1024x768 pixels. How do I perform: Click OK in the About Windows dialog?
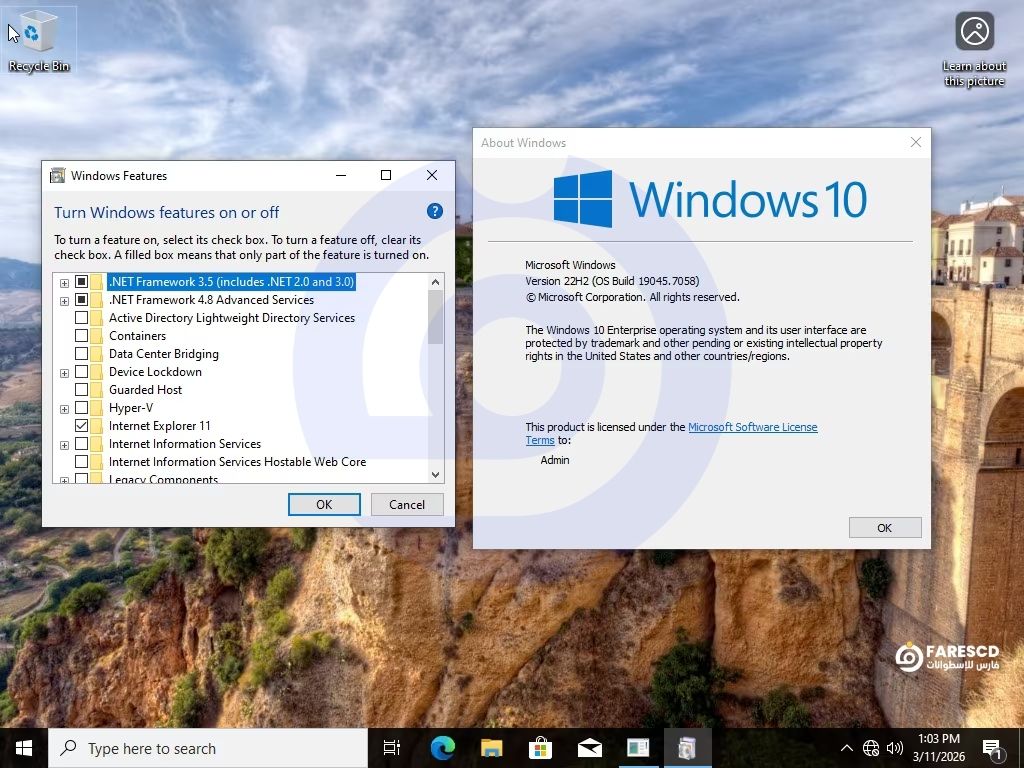tap(884, 527)
